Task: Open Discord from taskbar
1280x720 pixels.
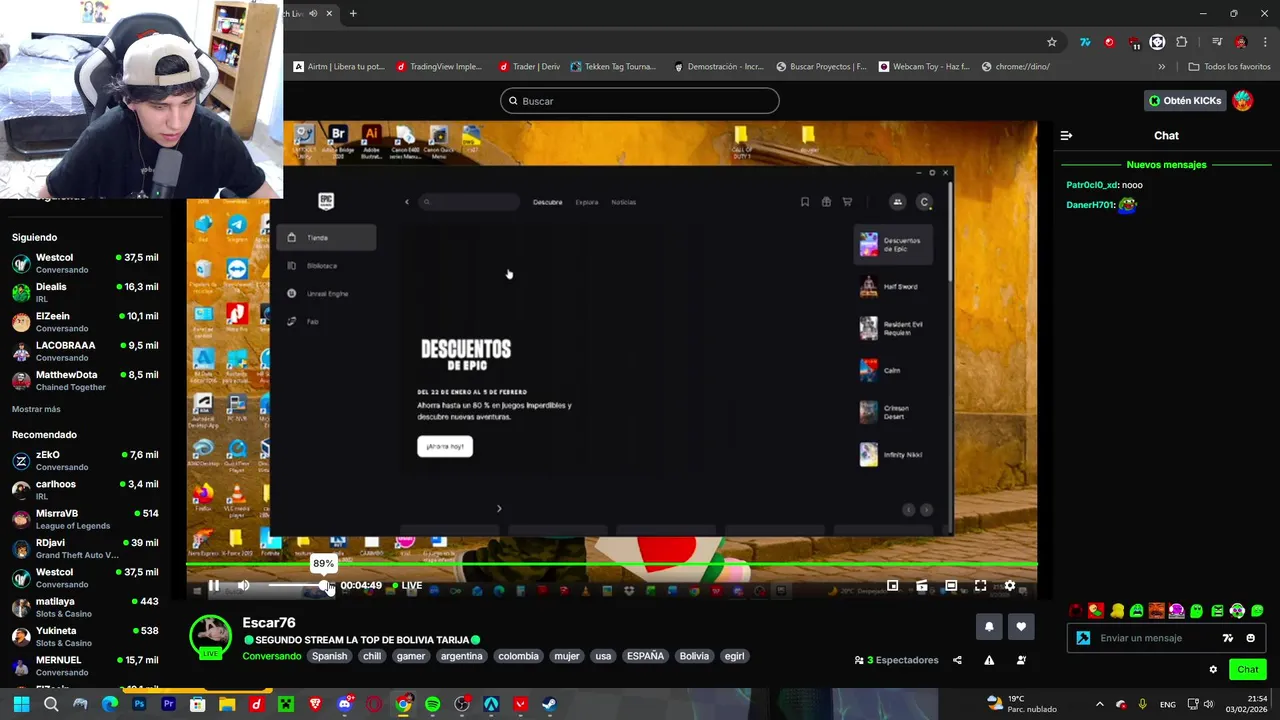Action: (345, 704)
